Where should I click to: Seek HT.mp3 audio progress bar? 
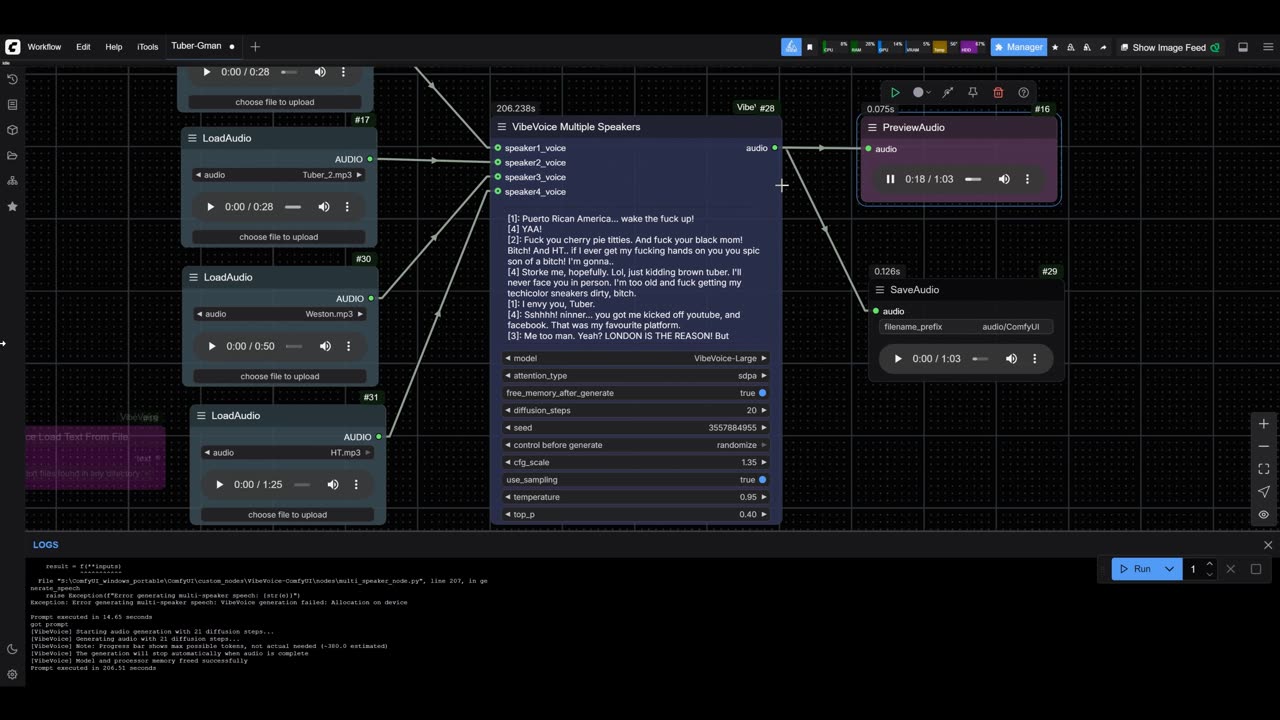coord(302,484)
